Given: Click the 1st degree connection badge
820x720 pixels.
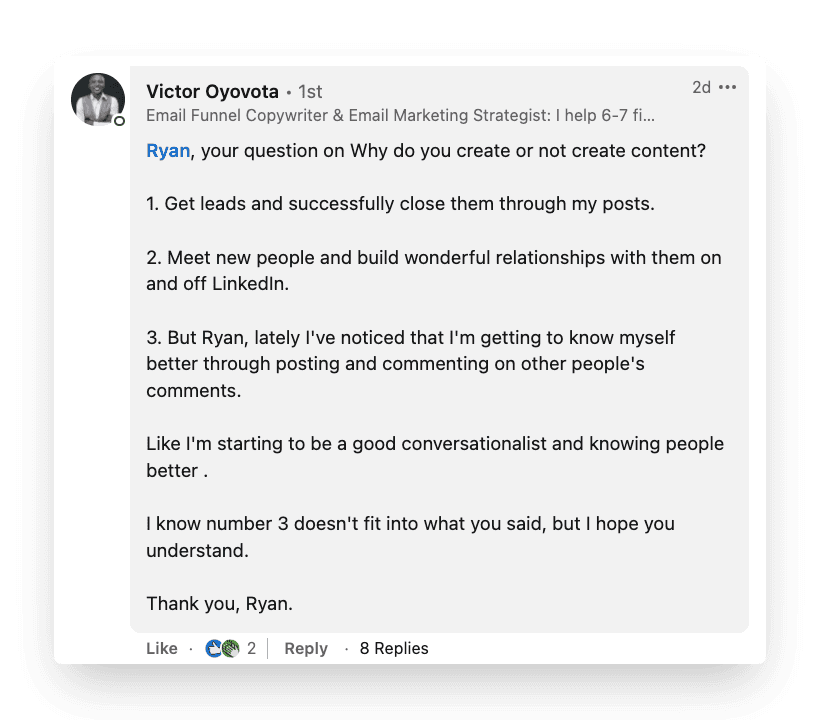Looking at the screenshot, I should coord(310,92).
